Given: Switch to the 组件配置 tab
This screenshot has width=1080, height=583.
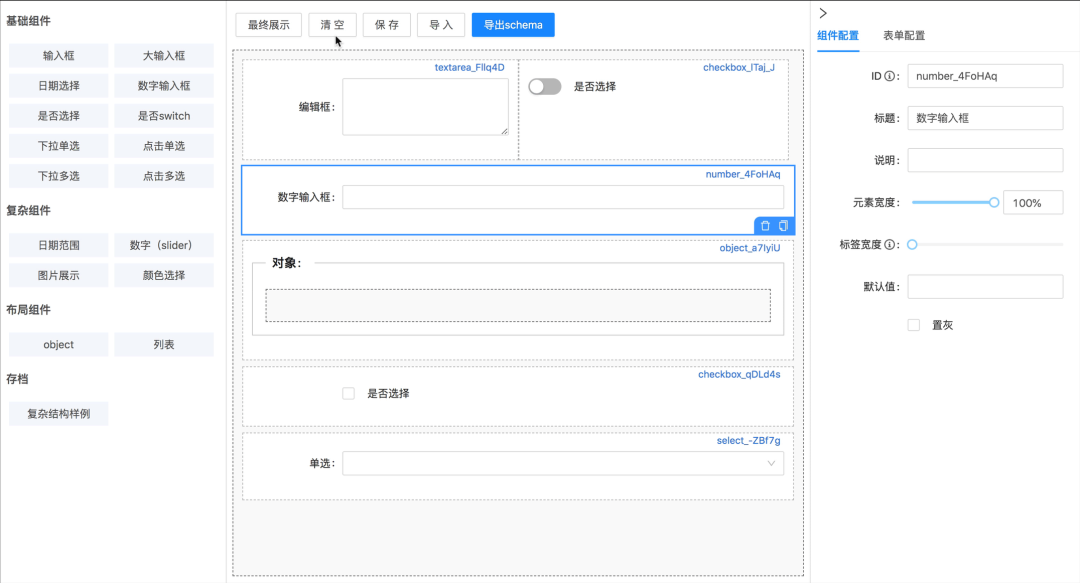Looking at the screenshot, I should [x=838, y=36].
